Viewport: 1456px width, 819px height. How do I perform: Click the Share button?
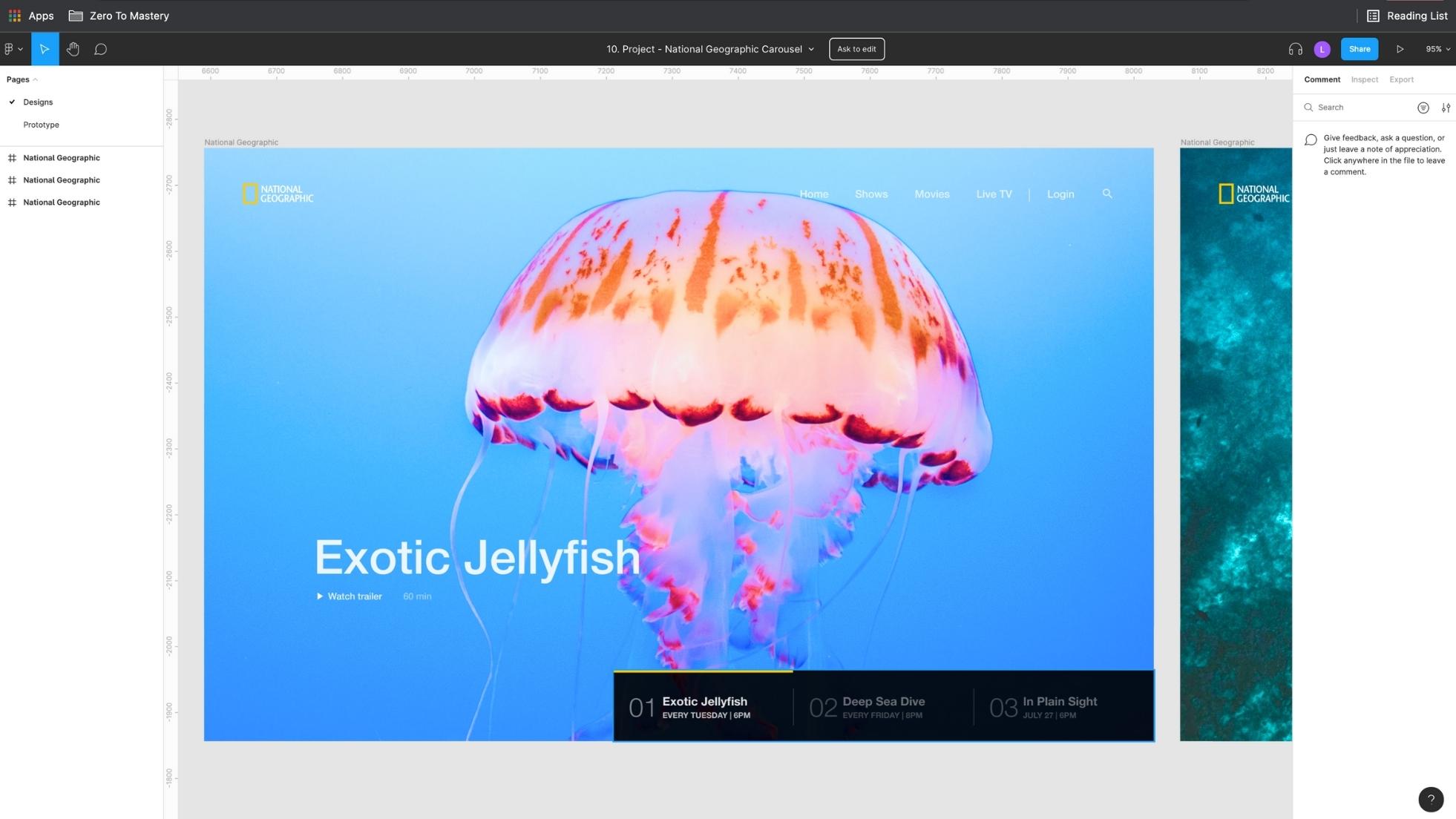[x=1359, y=49]
